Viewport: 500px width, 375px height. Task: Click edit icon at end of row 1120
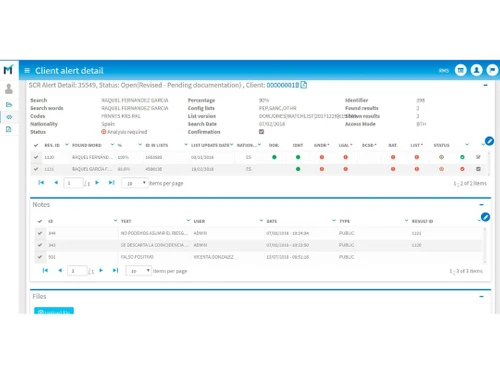pyautogui.click(x=478, y=157)
